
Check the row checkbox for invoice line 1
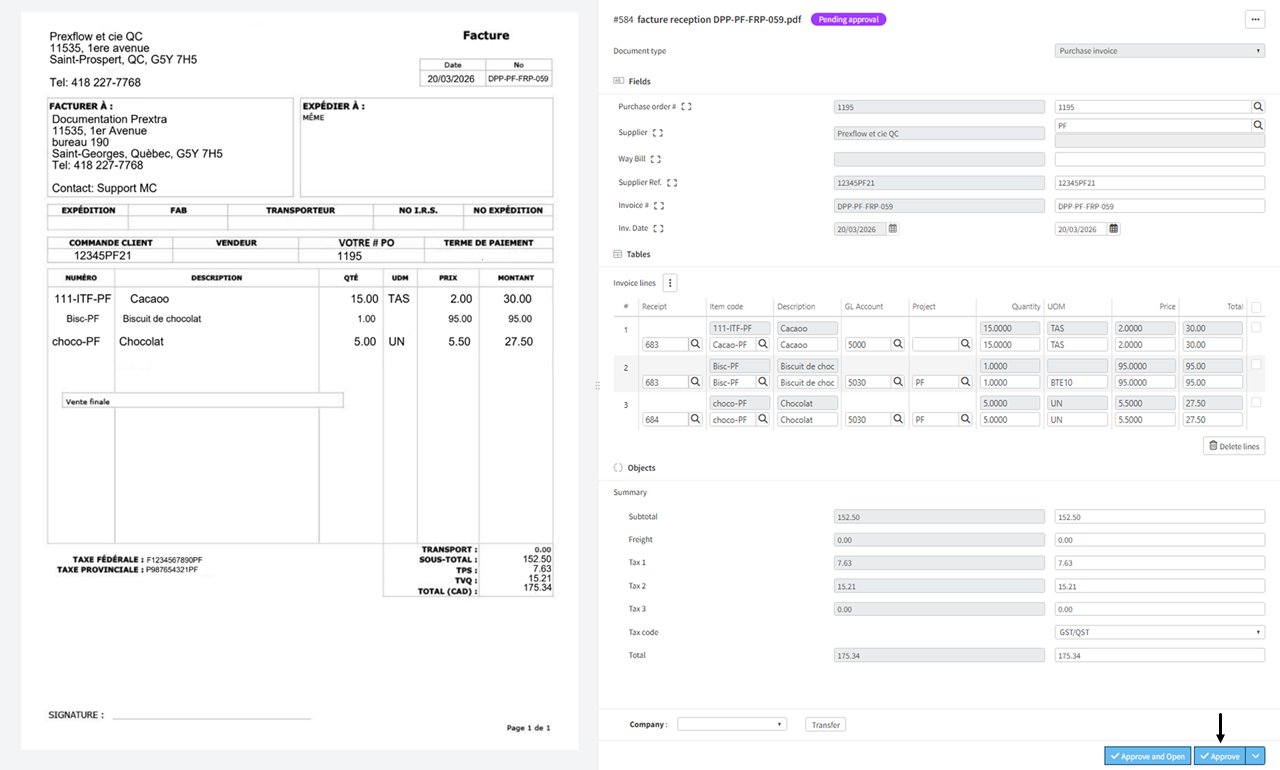point(1256,326)
